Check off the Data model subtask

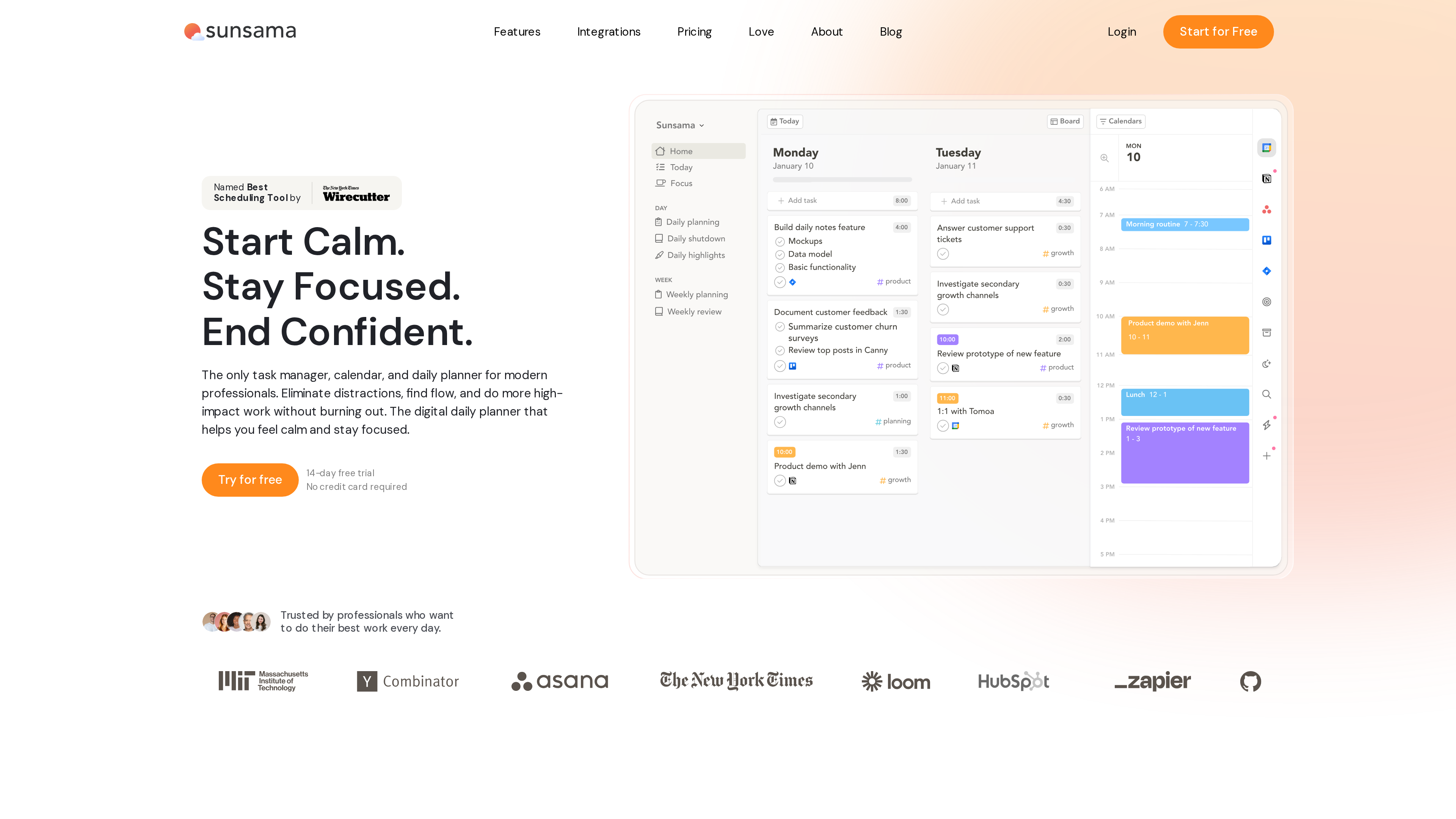coord(780,254)
